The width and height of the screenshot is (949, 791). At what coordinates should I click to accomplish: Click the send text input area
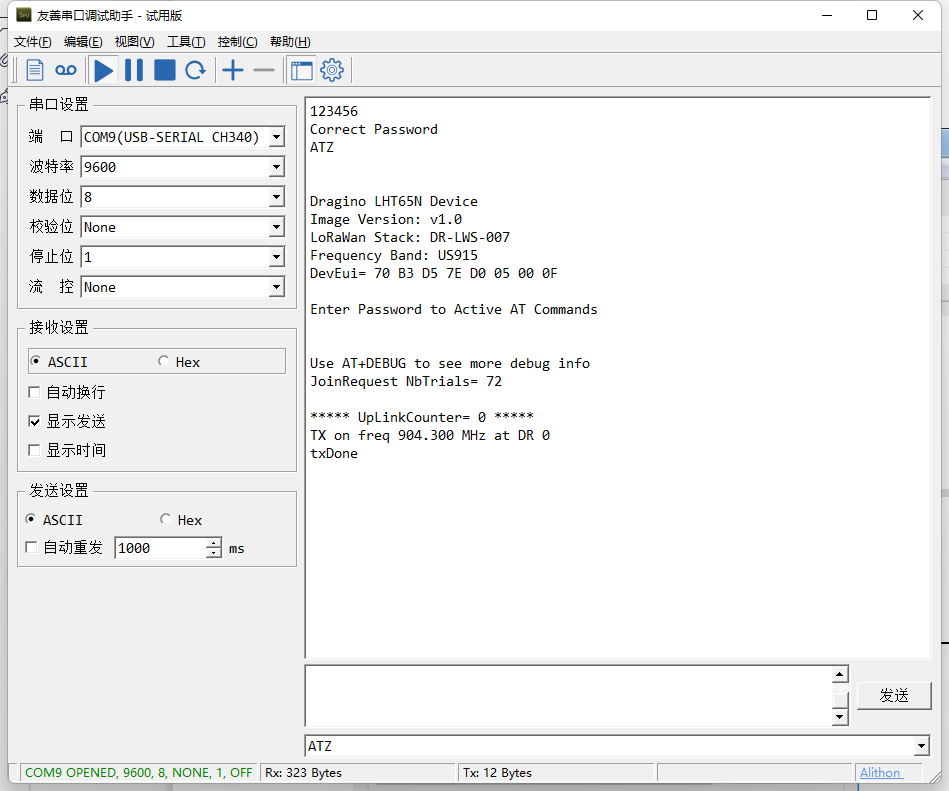[568, 695]
